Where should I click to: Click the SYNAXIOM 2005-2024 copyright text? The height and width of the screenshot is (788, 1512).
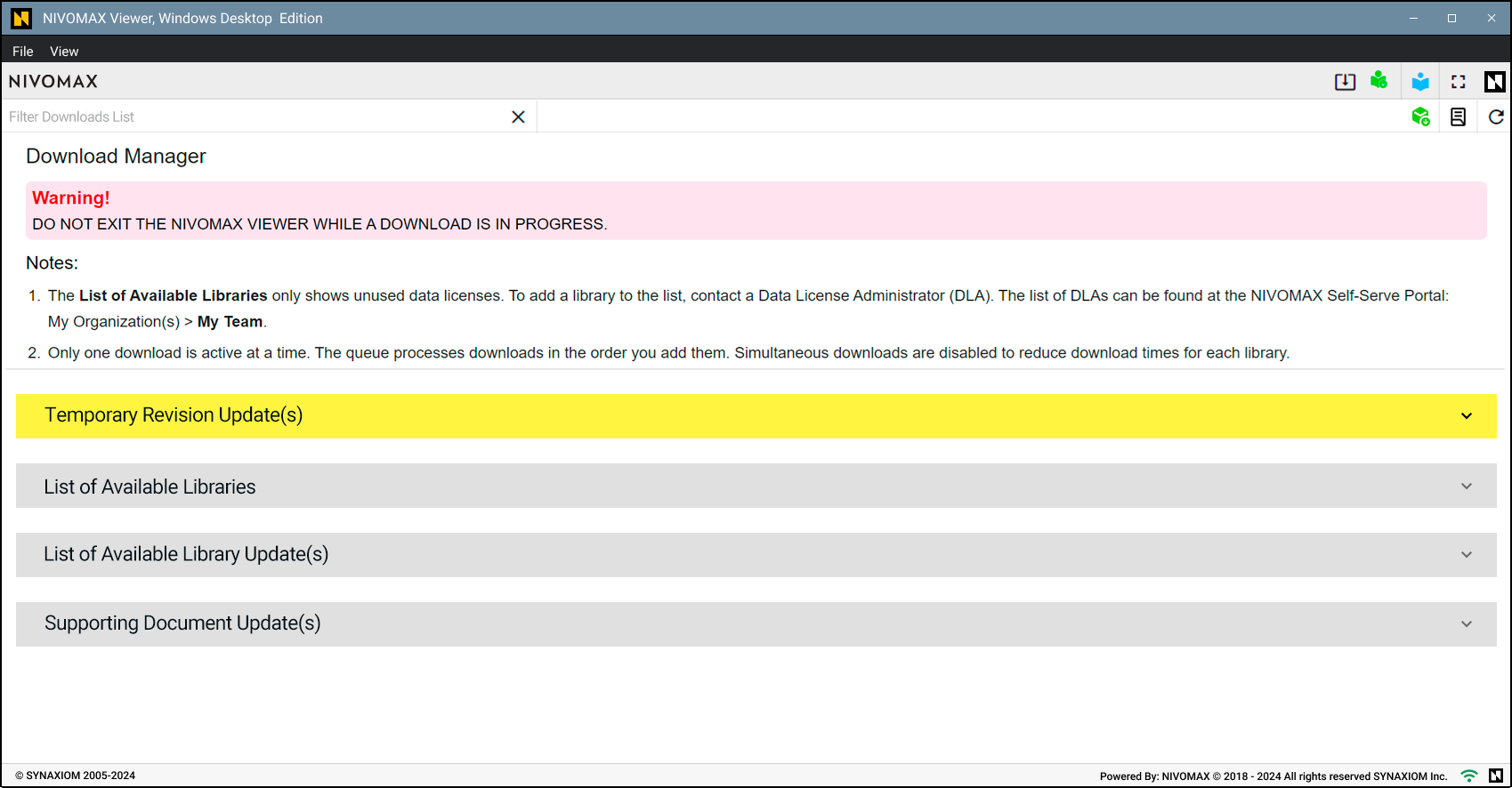point(76,776)
